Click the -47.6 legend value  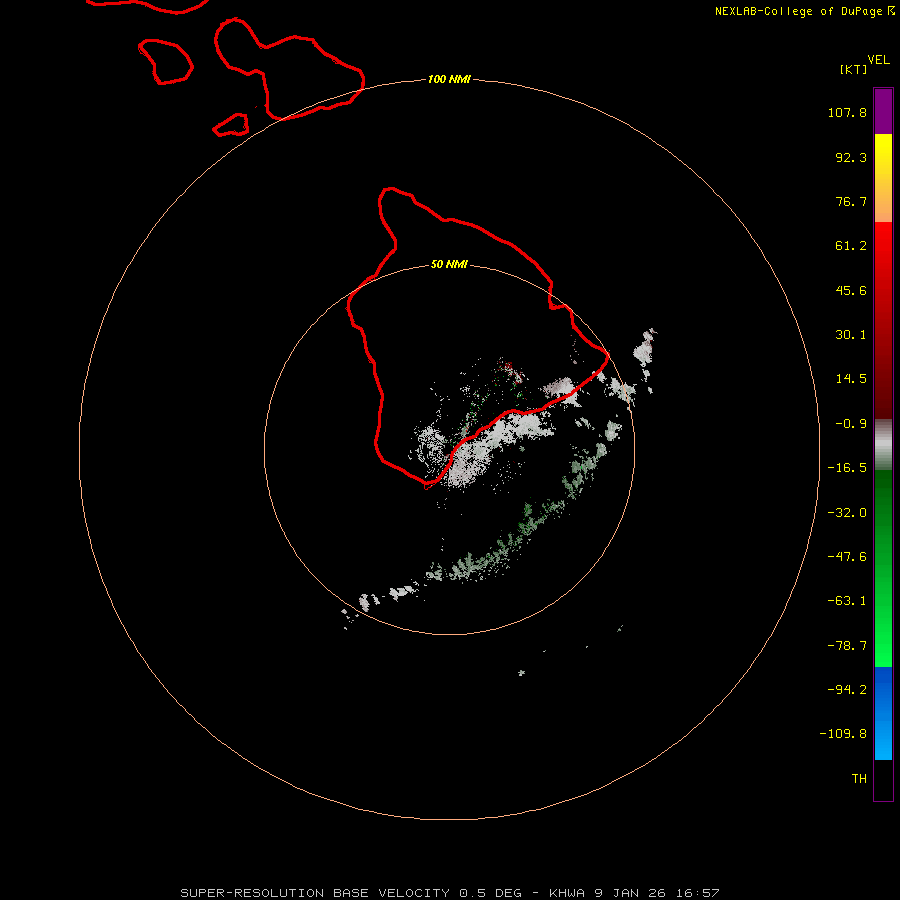pyautogui.click(x=847, y=557)
